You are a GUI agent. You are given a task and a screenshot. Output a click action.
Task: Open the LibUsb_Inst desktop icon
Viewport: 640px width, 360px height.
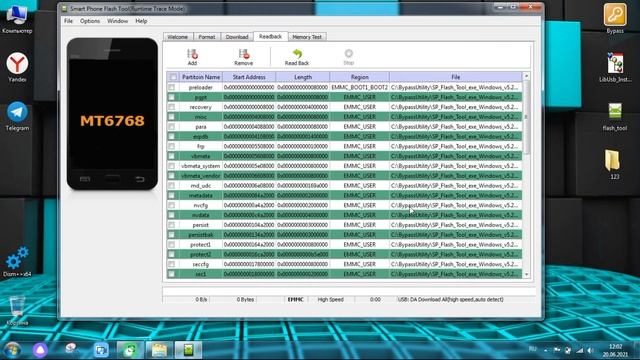(615, 64)
